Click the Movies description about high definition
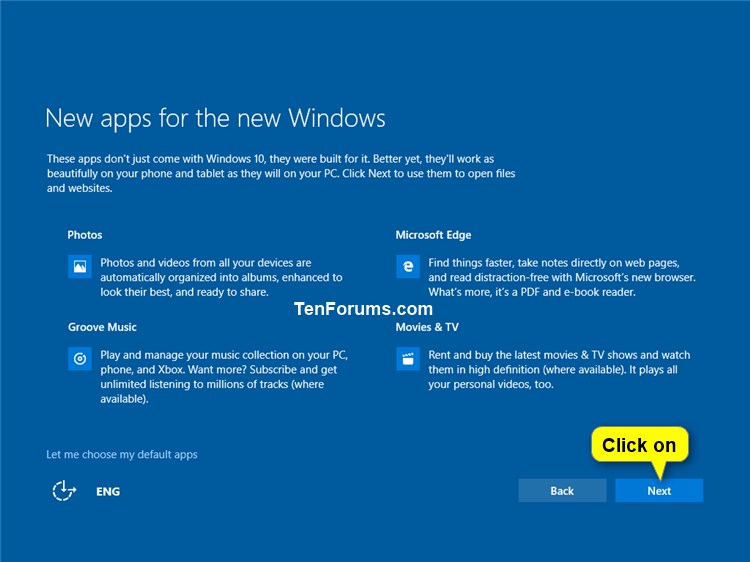Image resolution: width=750 pixels, height=562 pixels. [x=559, y=370]
